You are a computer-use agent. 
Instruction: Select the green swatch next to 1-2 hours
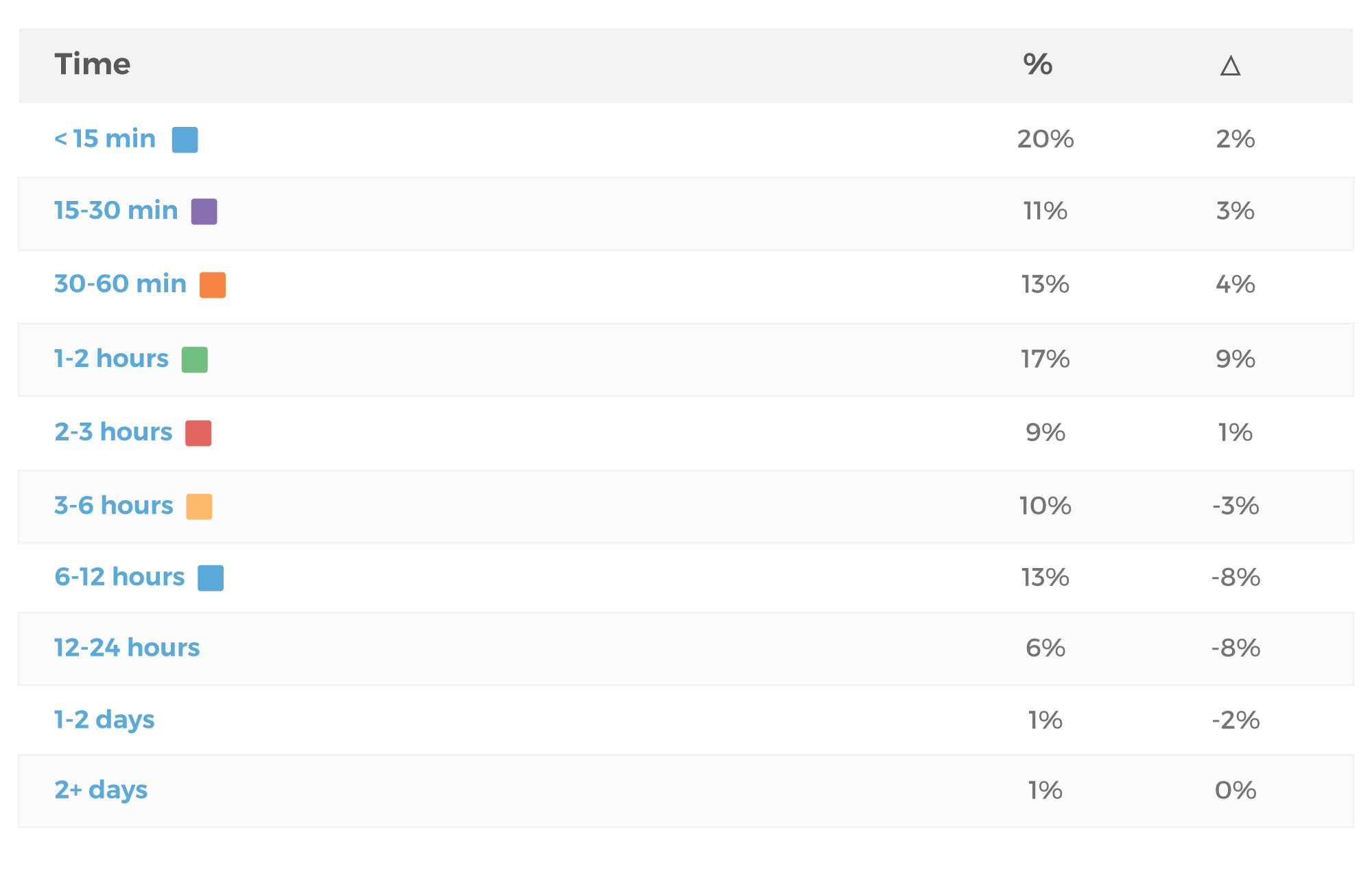coord(195,359)
